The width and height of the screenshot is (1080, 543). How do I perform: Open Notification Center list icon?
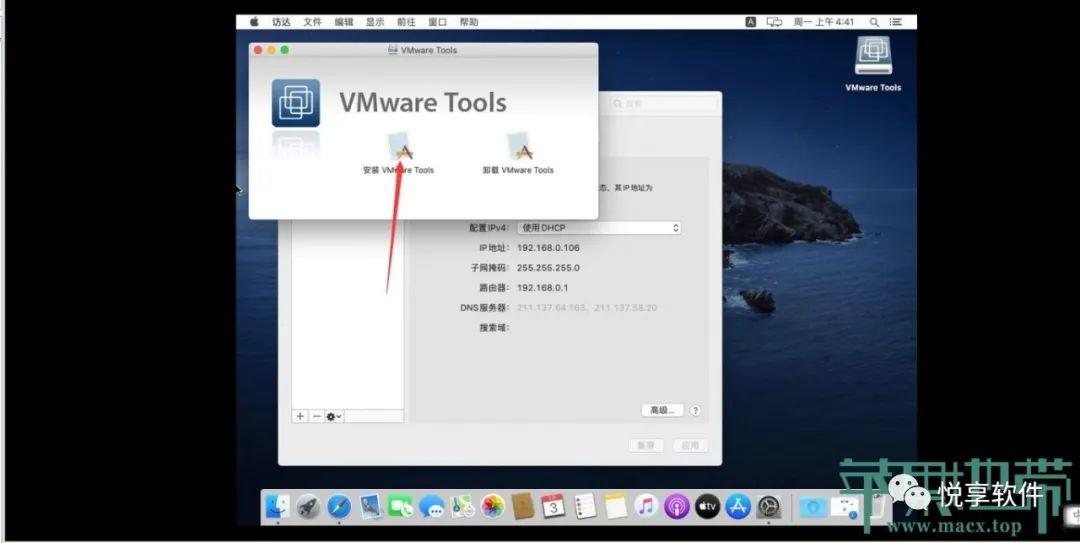click(x=895, y=22)
